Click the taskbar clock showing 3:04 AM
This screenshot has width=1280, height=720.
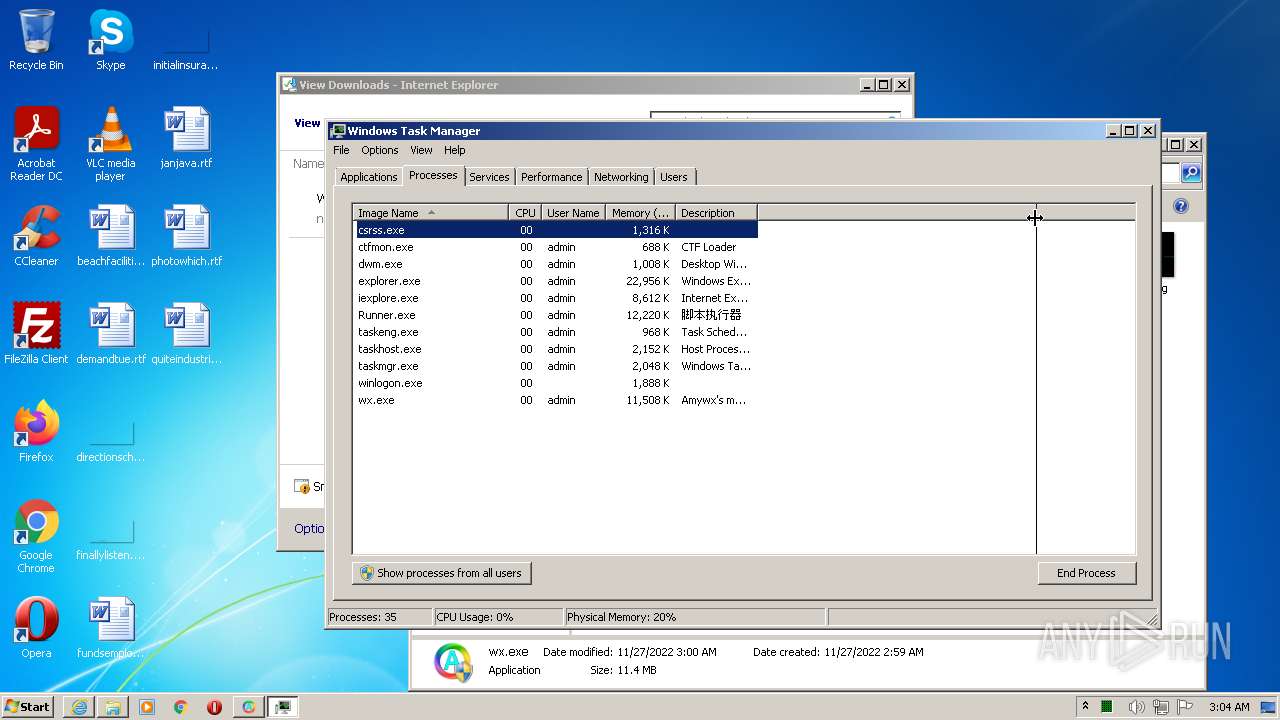[x=1229, y=706]
